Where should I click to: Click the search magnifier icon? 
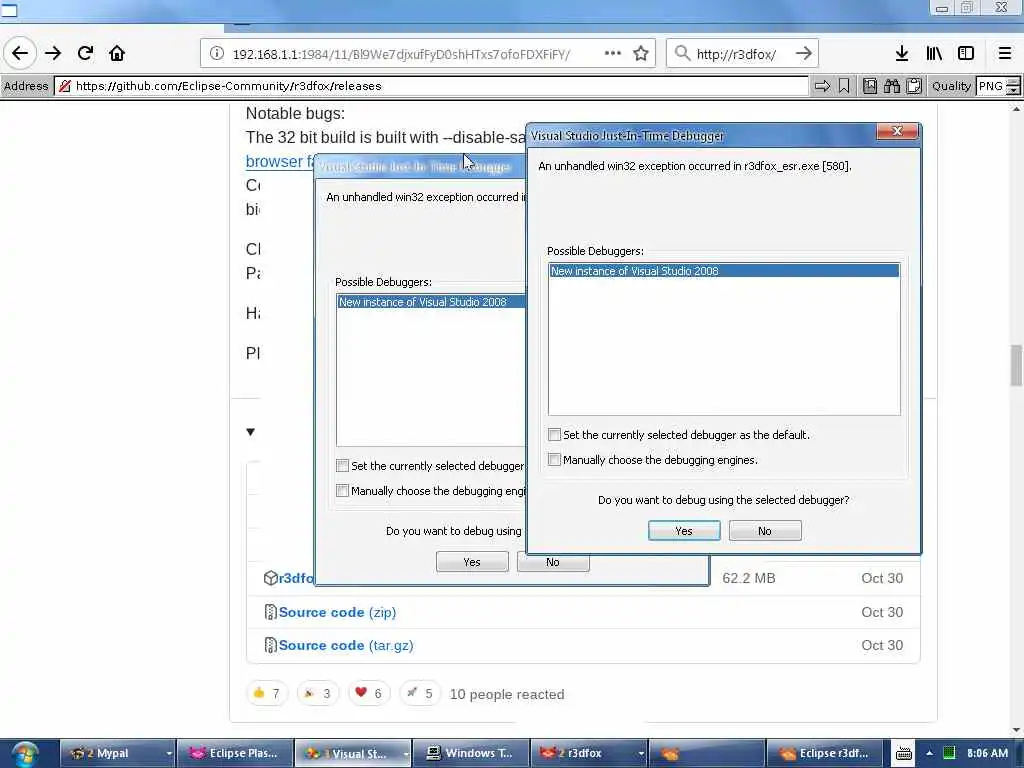tap(682, 54)
